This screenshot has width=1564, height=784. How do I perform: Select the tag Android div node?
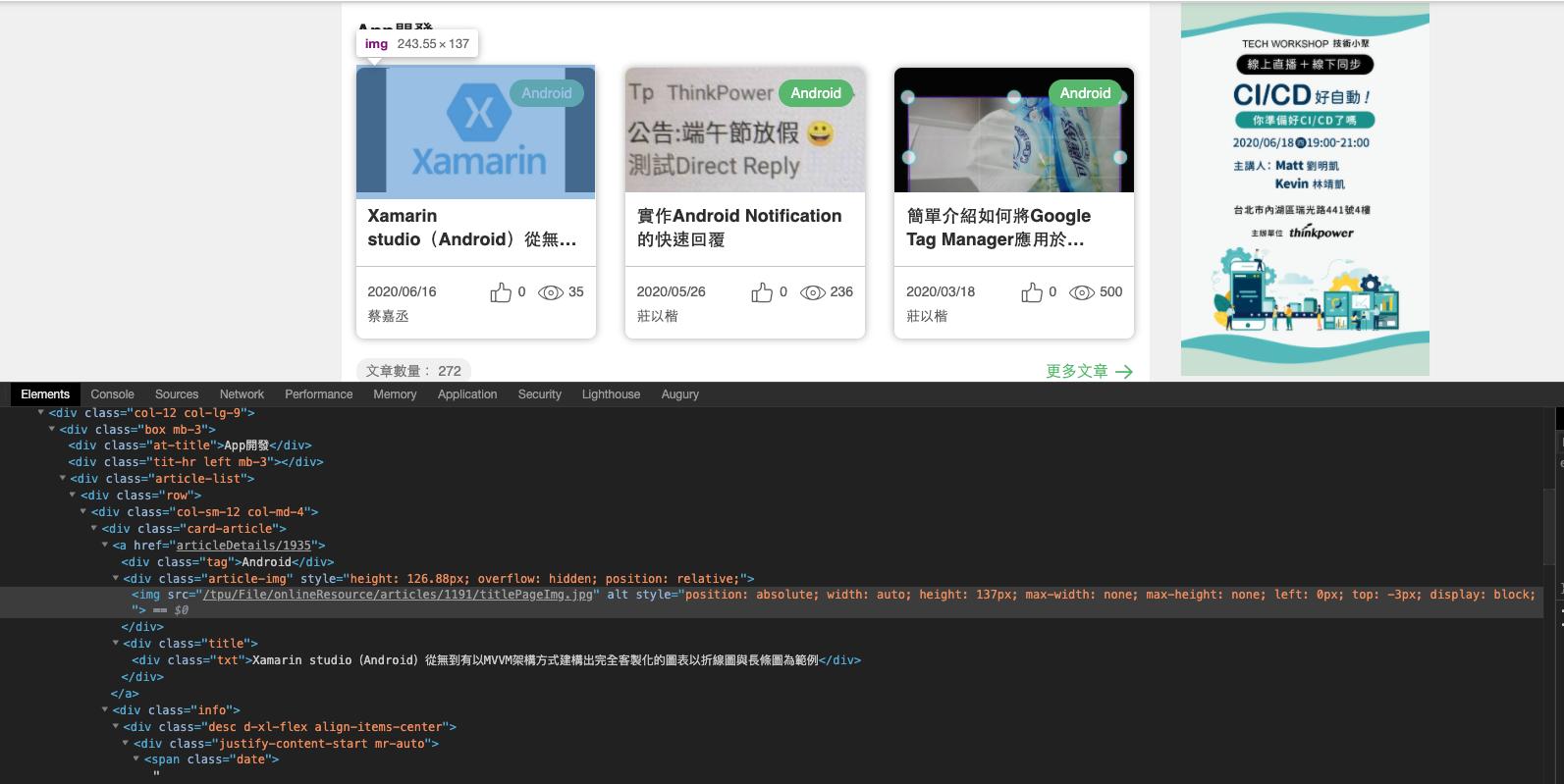pos(228,562)
